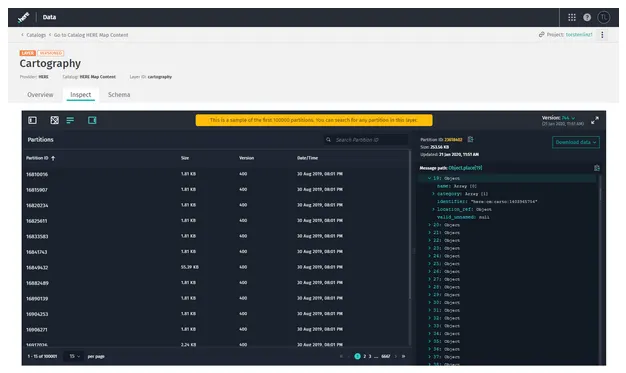
Task: Go to first page of partitions
Action: point(341,356)
